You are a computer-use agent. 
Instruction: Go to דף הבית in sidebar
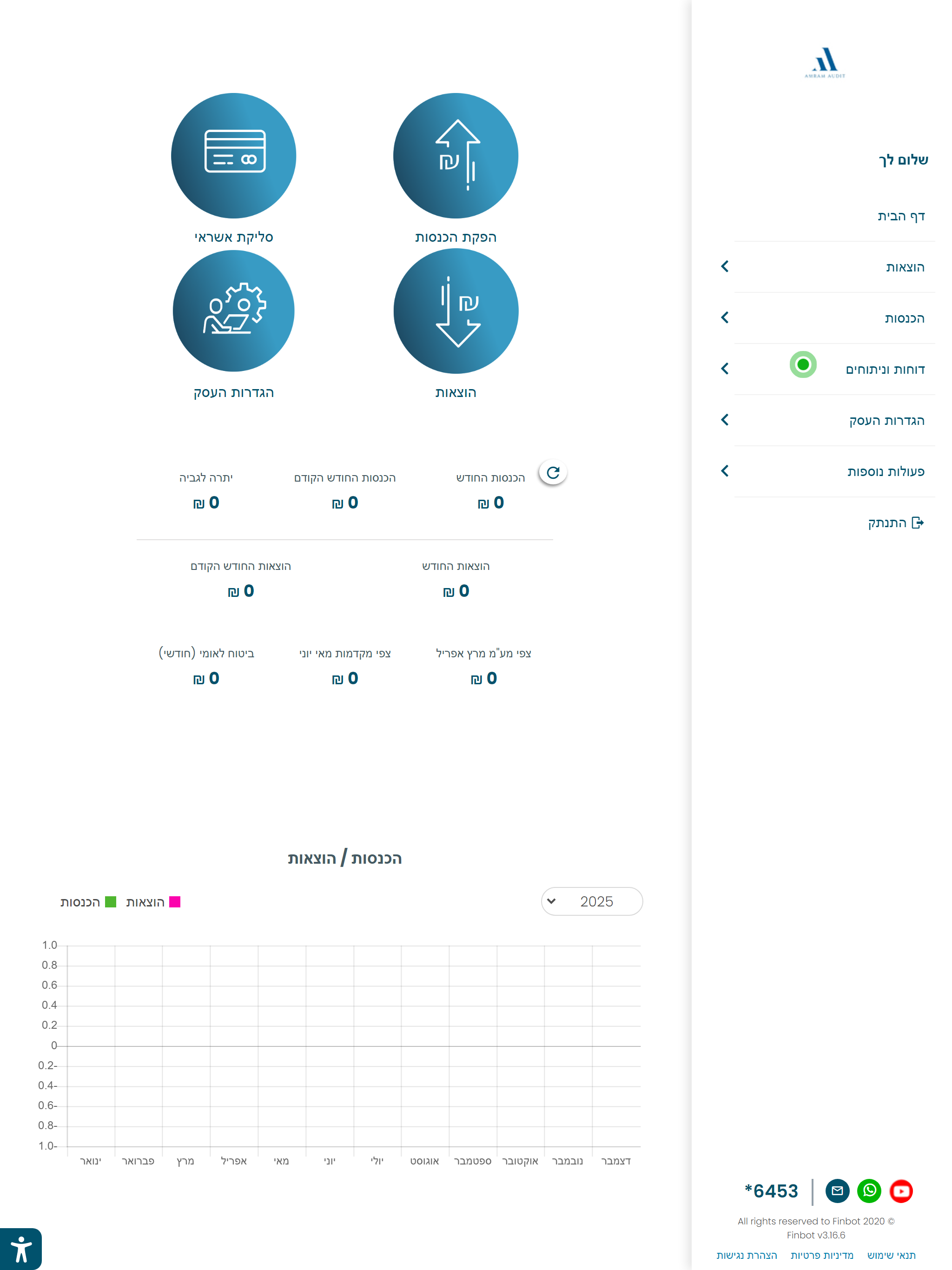[901, 216]
